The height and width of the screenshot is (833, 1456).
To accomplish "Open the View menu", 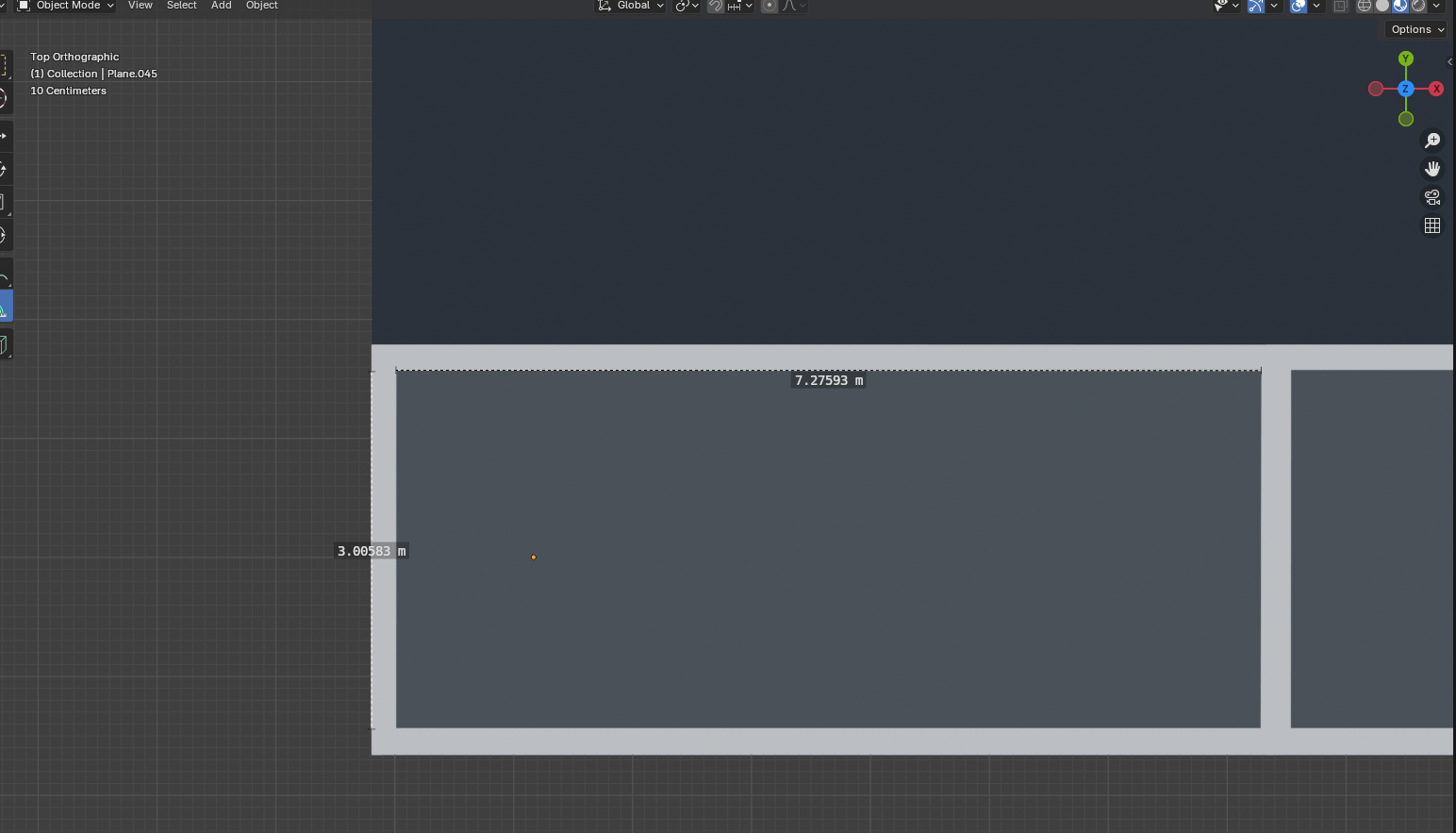I will tap(141, 6).
